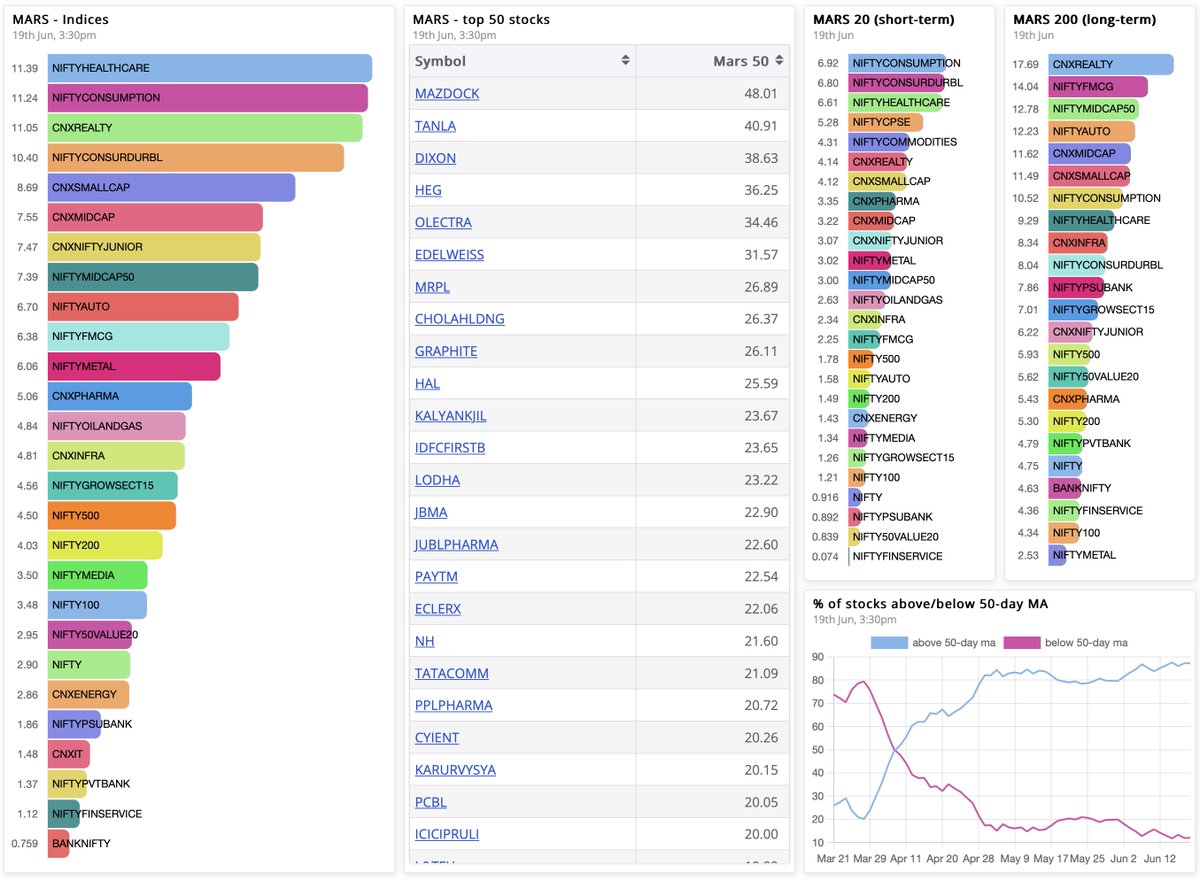
Task: Open the NH stock link
Action: click(425, 641)
